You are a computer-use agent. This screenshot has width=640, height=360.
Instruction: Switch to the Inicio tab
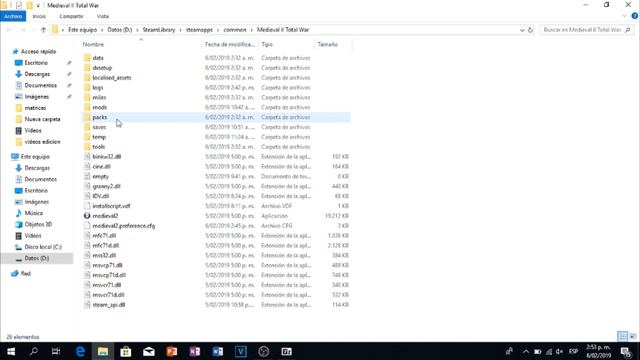tap(39, 16)
